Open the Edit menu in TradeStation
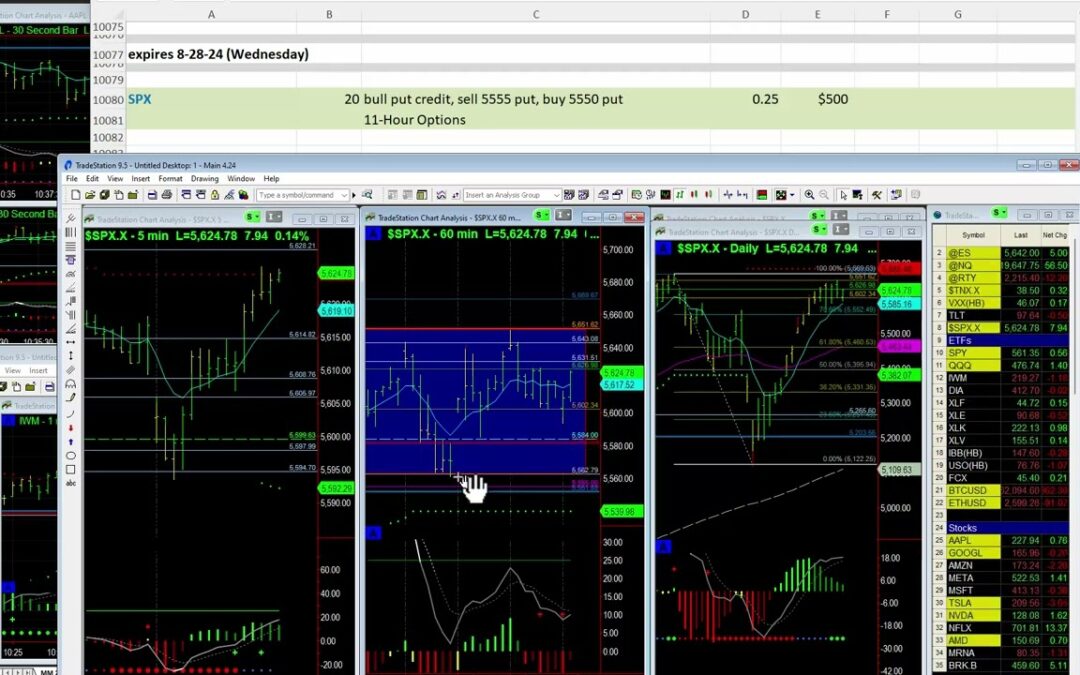 click(92, 178)
